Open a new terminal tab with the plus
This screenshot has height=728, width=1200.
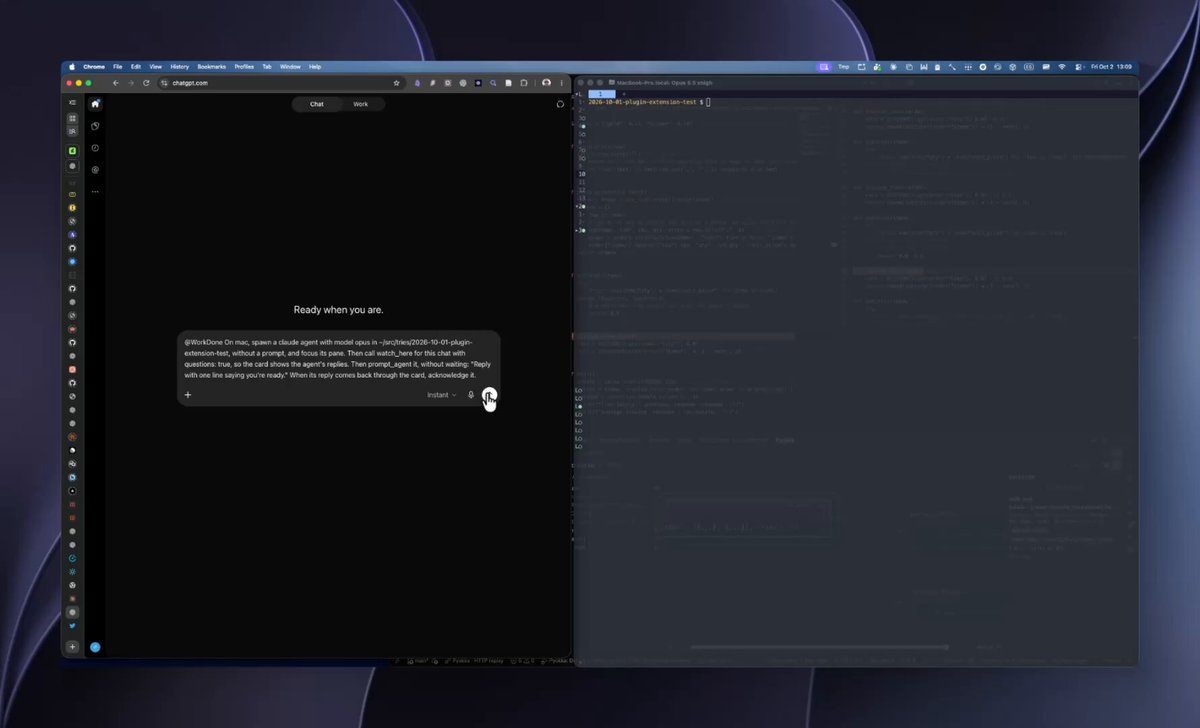(624, 93)
